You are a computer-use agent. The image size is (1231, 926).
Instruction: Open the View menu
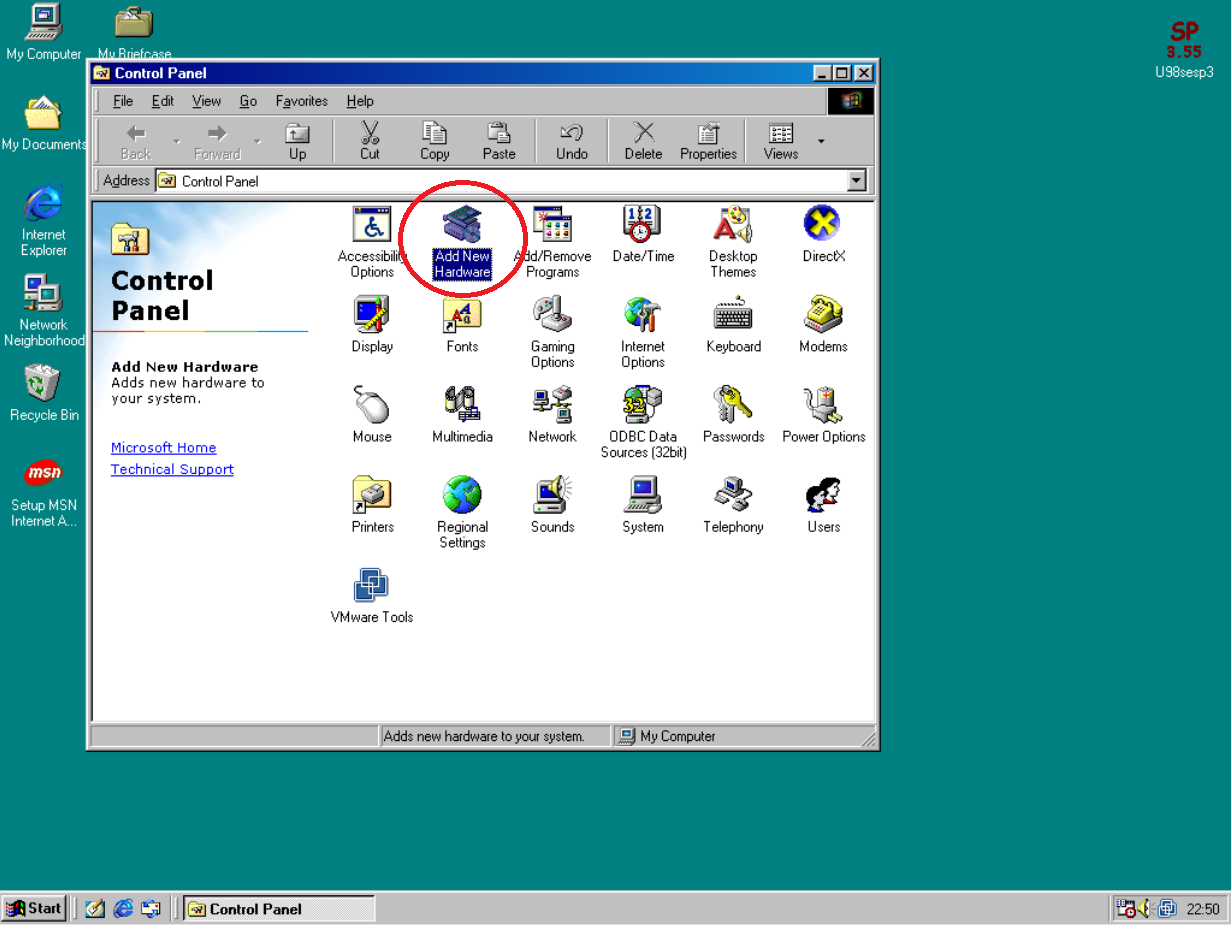(206, 101)
